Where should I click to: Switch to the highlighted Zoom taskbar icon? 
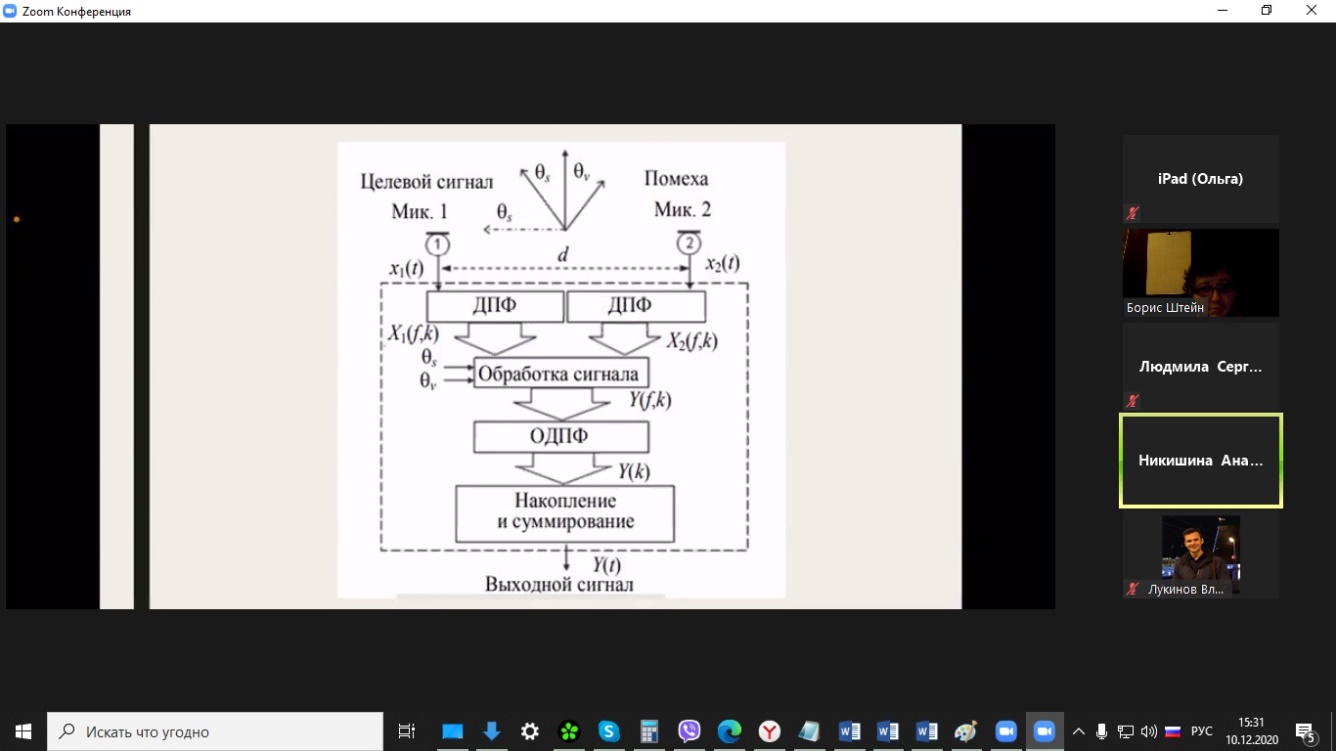point(1044,731)
